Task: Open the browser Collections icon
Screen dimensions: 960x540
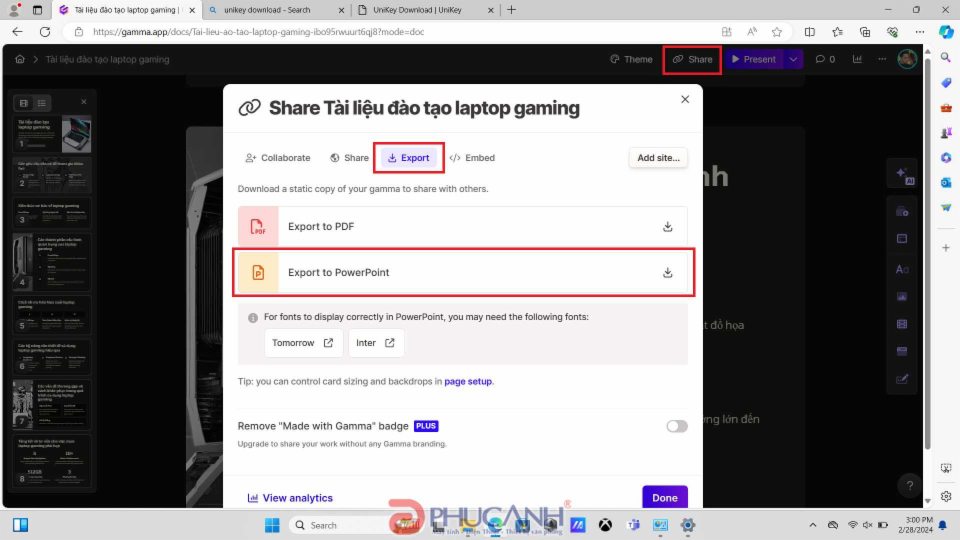Action: click(864, 32)
